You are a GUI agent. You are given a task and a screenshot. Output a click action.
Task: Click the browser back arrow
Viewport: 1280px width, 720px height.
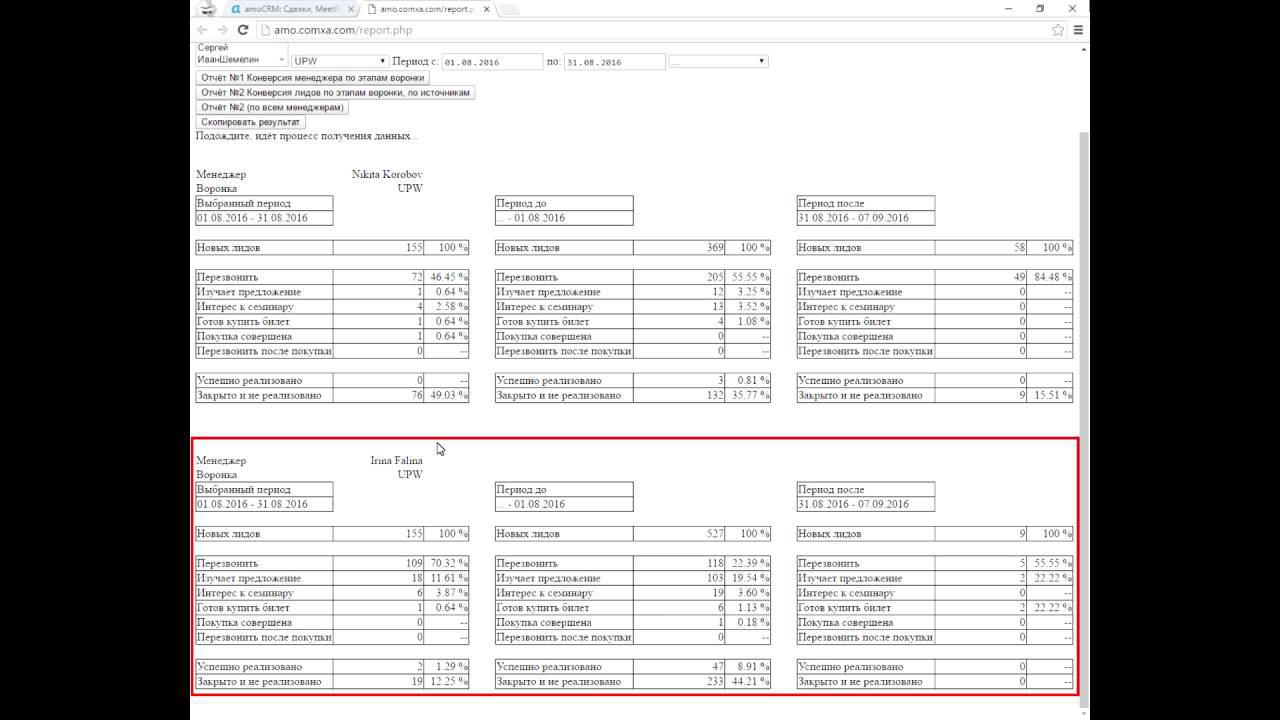(x=203, y=30)
